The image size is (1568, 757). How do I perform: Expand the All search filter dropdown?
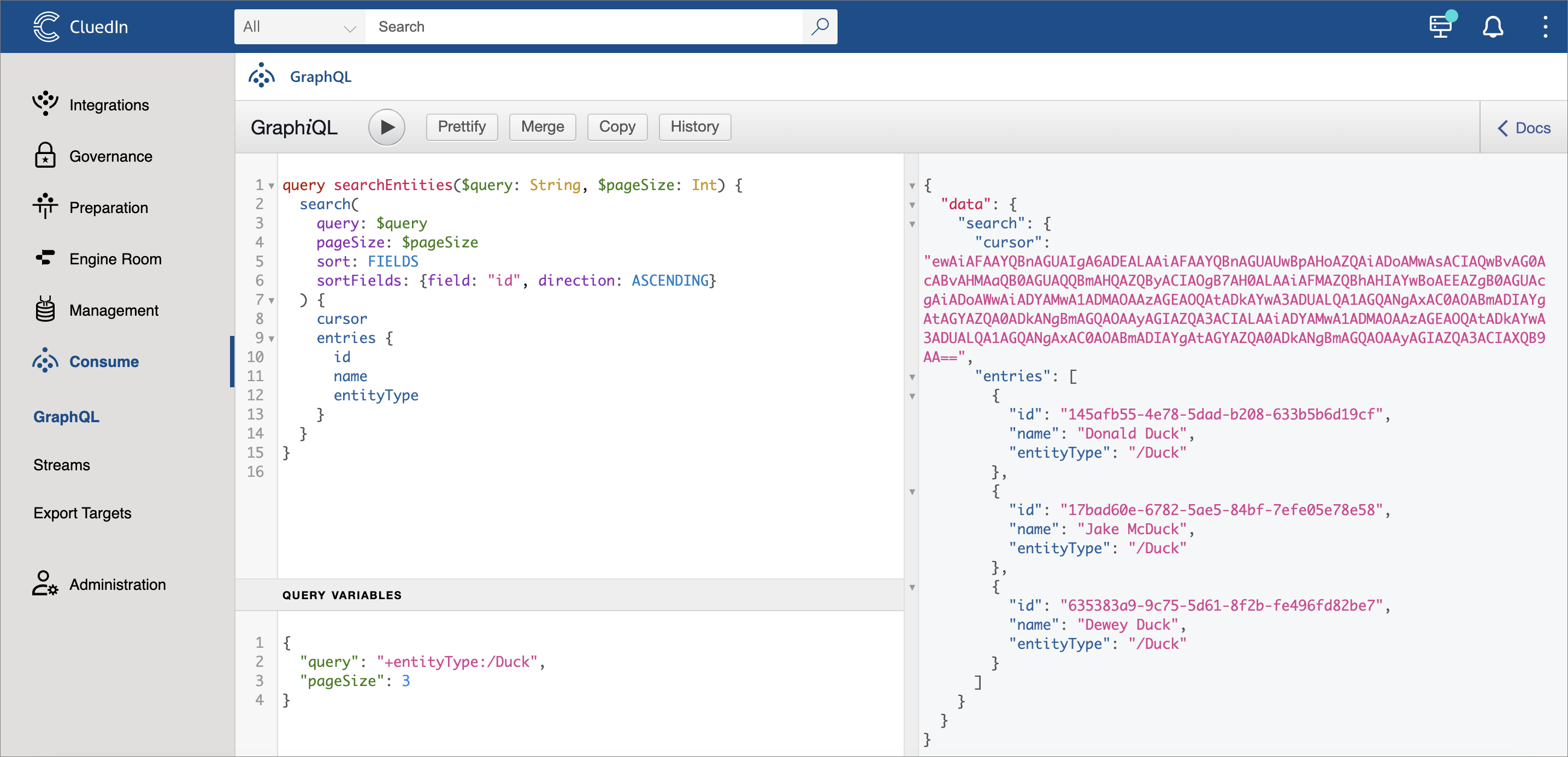299,27
